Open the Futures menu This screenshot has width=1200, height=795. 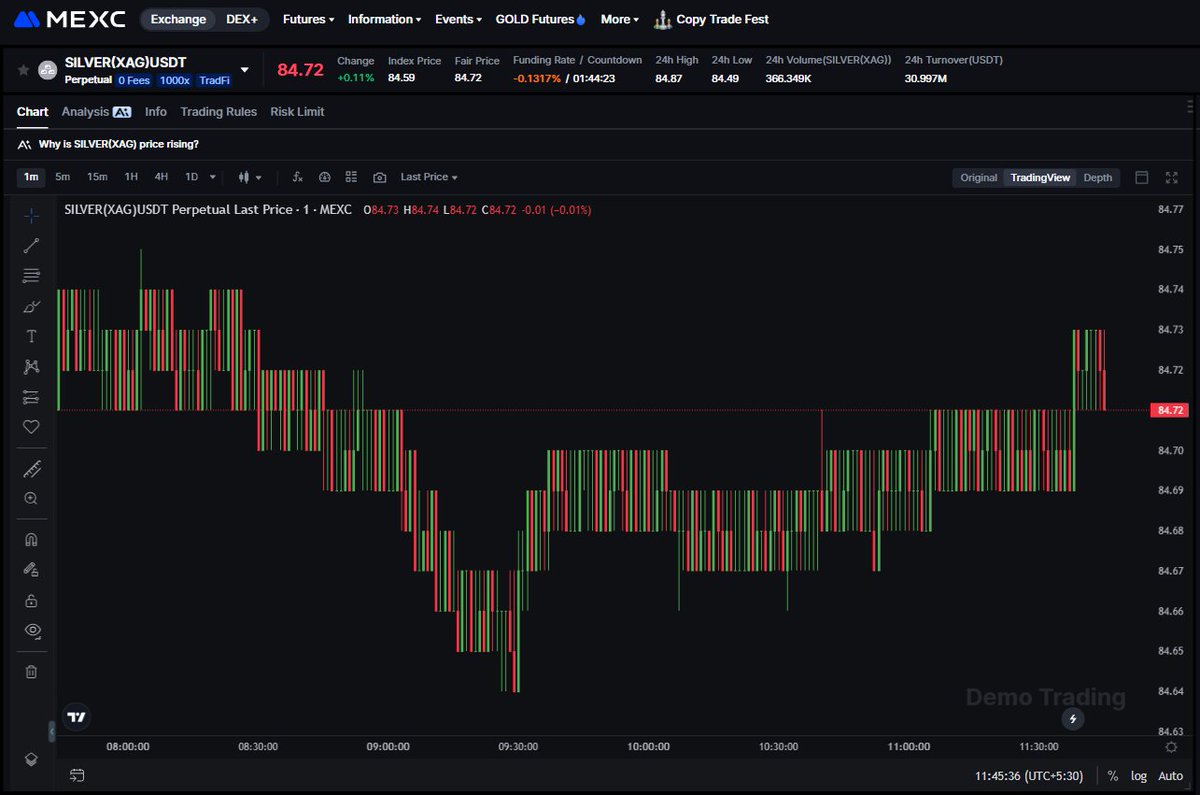coord(309,19)
